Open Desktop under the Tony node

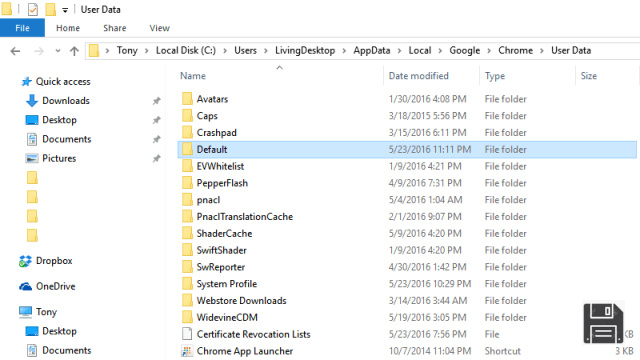51,331
